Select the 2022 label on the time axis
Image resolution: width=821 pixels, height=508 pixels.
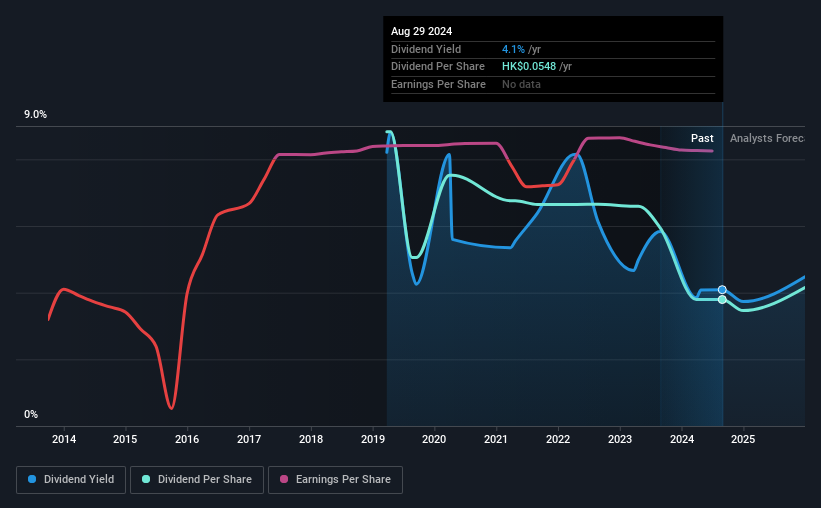click(558, 439)
